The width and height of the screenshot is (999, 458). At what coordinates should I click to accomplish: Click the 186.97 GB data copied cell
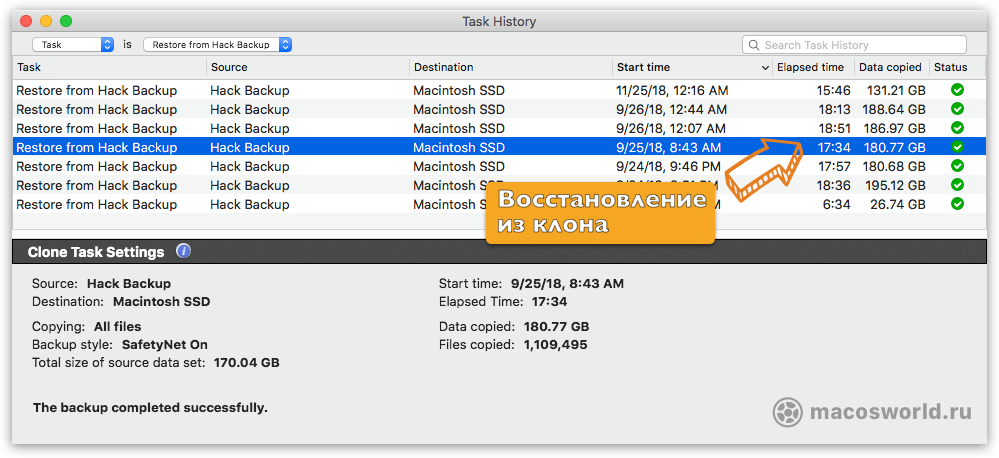(x=894, y=129)
